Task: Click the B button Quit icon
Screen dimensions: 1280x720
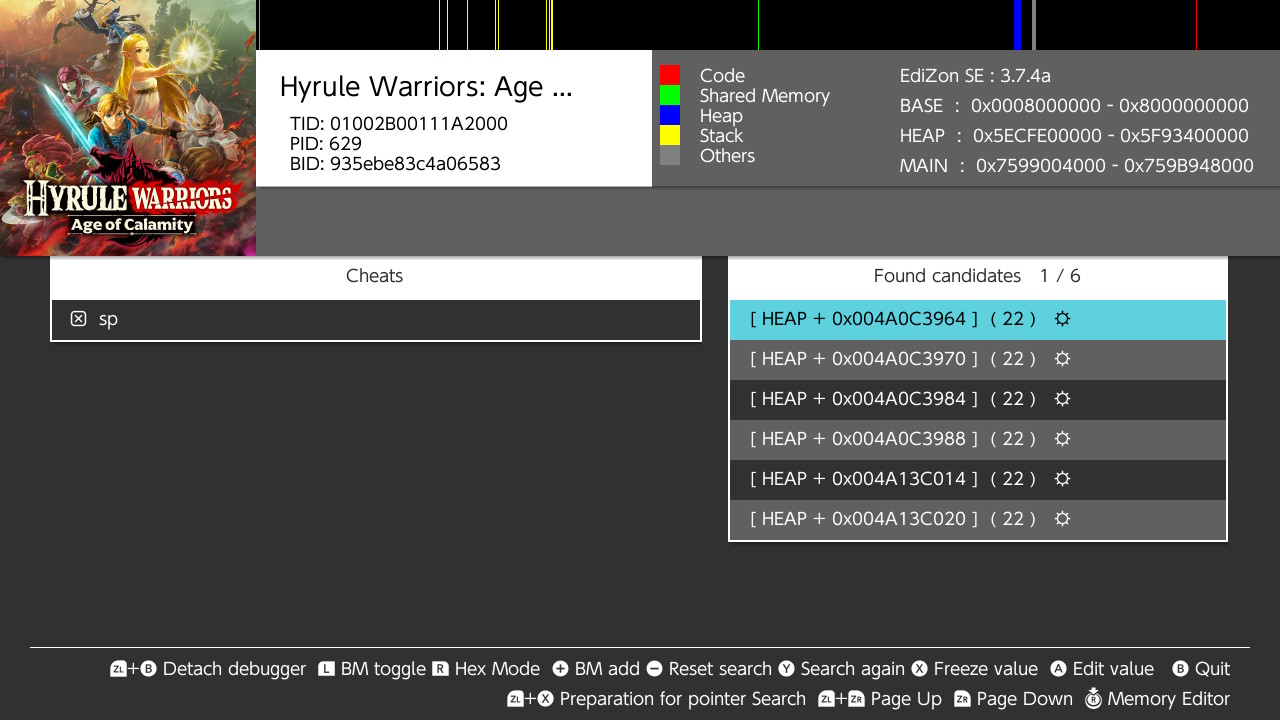Action: pyautogui.click(x=1180, y=669)
